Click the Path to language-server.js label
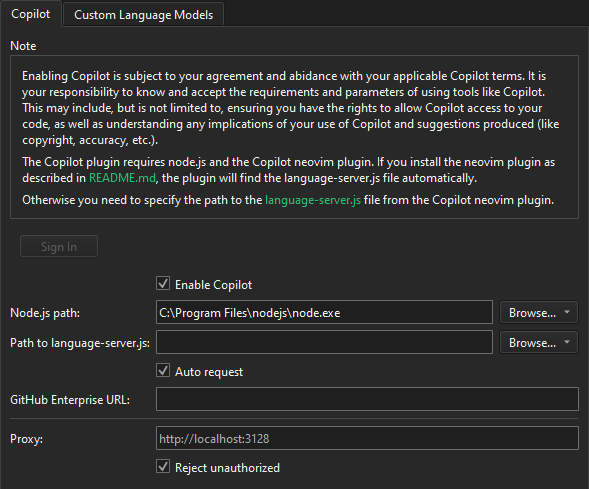 (x=80, y=343)
